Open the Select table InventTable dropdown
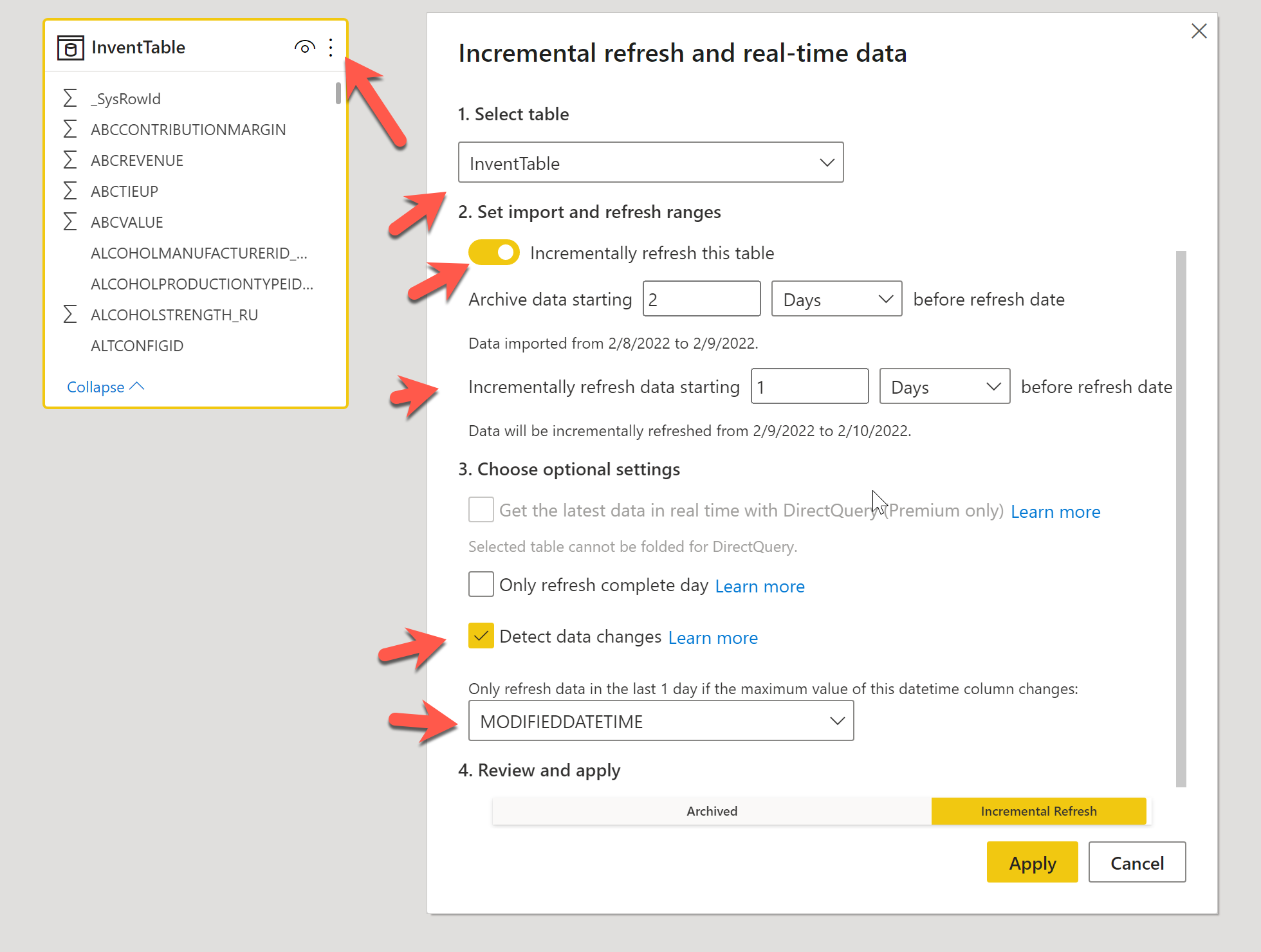1261x952 pixels. pyautogui.click(x=650, y=163)
